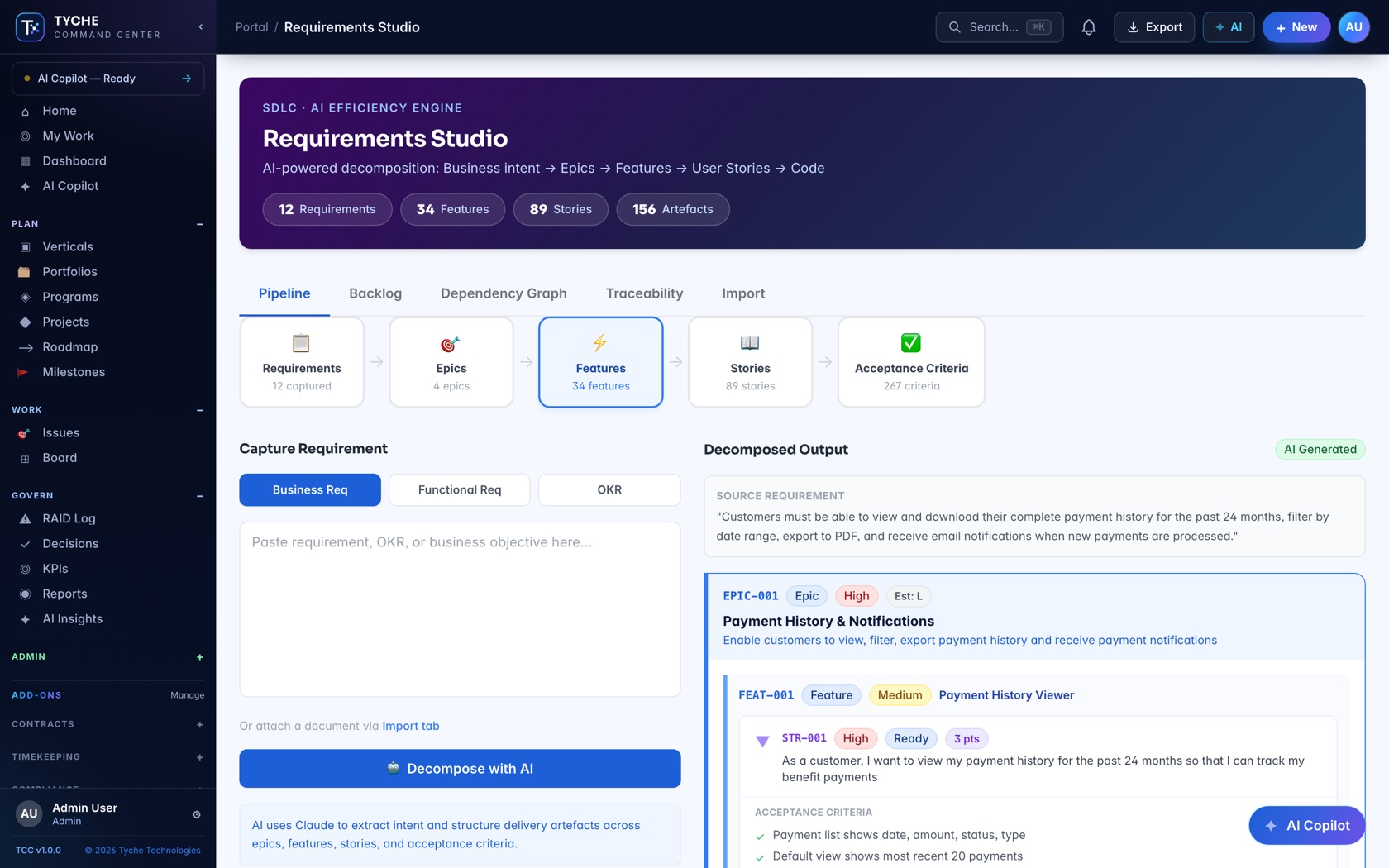Open AI Copilot in the sidebar
Image resolution: width=1389 pixels, height=868 pixels.
tap(107, 186)
